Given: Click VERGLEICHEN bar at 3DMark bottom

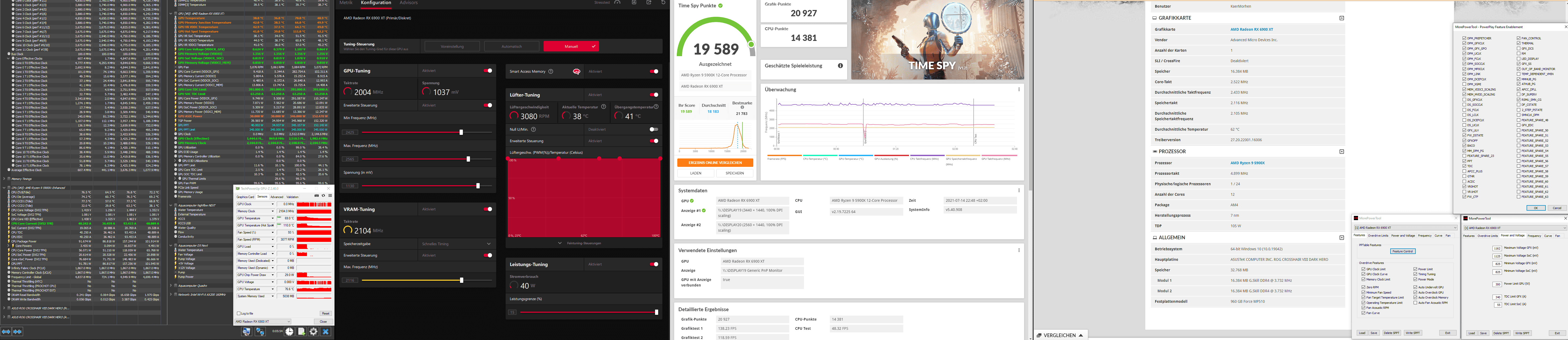Looking at the screenshot, I should 1060,335.
